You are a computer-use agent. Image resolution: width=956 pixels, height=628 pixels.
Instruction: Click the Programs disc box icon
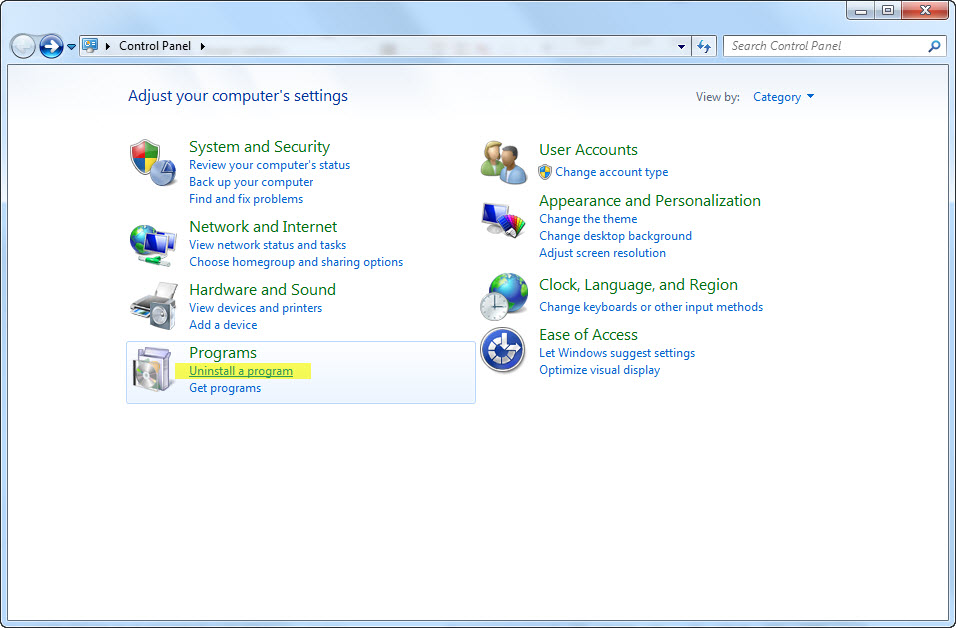153,369
